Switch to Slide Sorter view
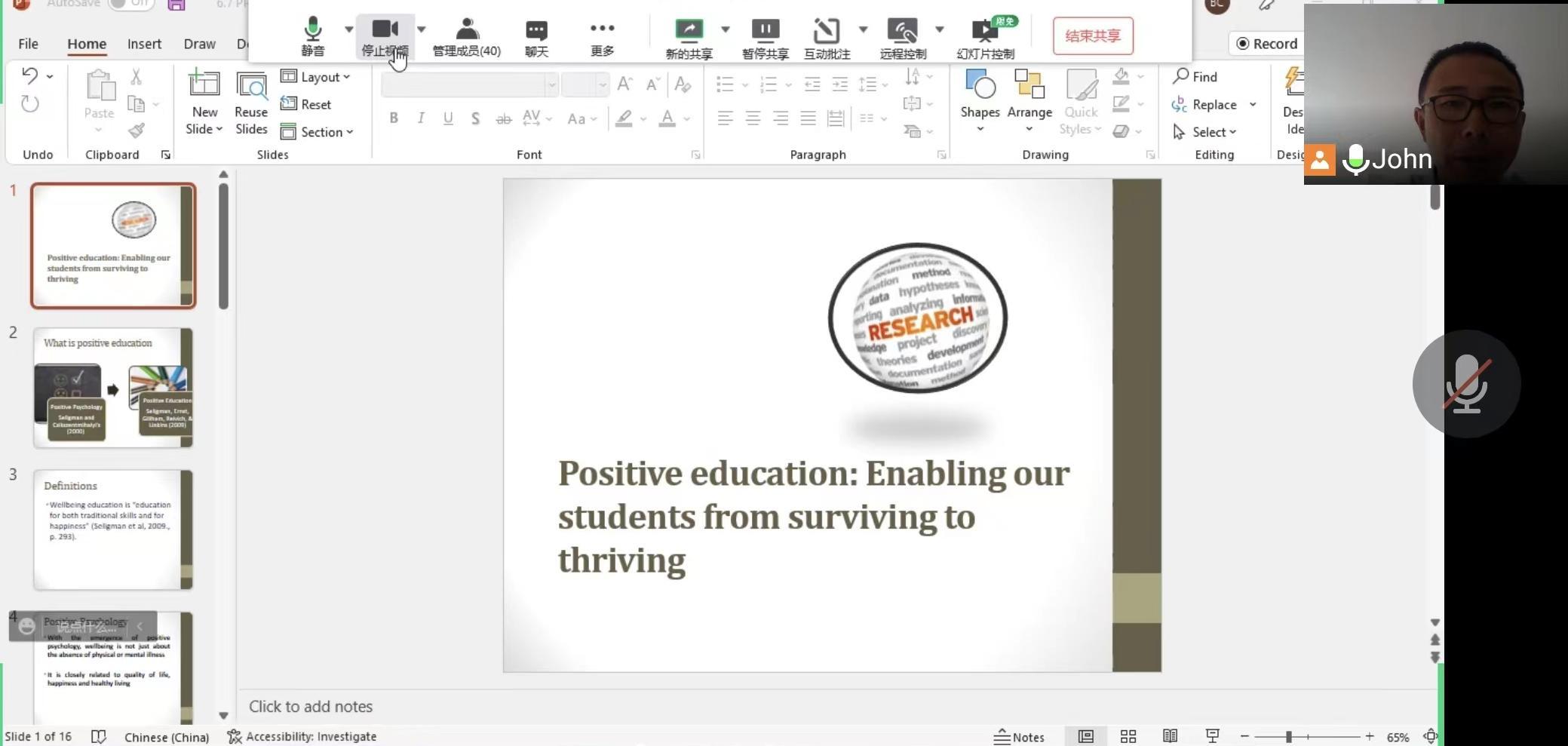Viewport: 1568px width, 746px height. [1128, 736]
